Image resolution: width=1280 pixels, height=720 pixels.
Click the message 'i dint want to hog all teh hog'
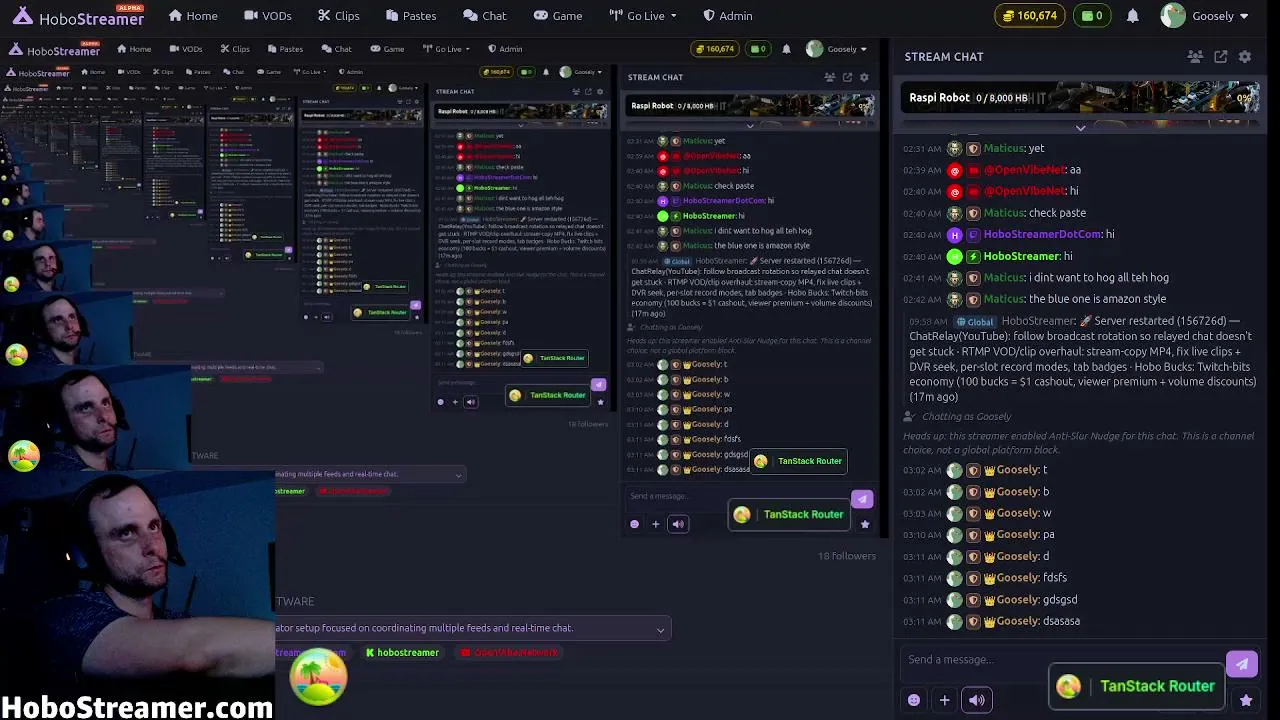[x=1099, y=278]
